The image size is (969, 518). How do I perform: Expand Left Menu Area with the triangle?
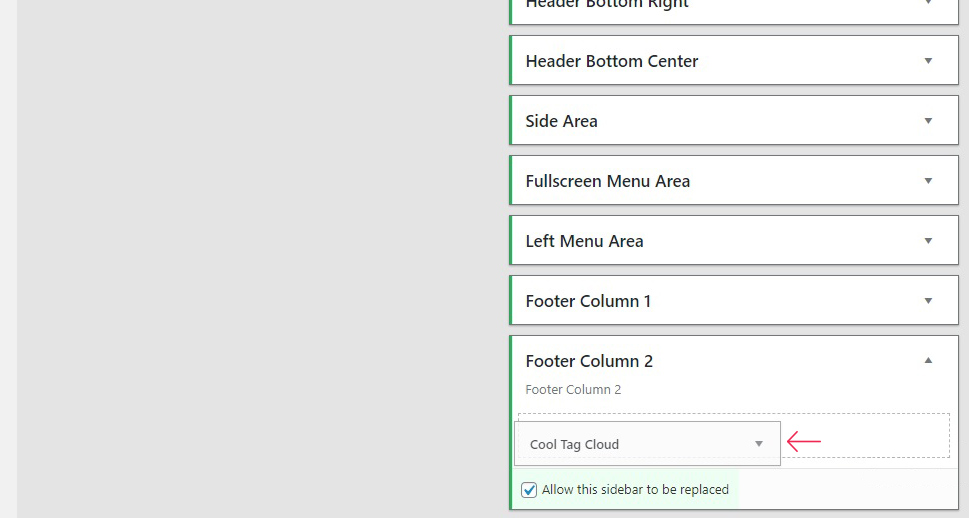point(928,240)
